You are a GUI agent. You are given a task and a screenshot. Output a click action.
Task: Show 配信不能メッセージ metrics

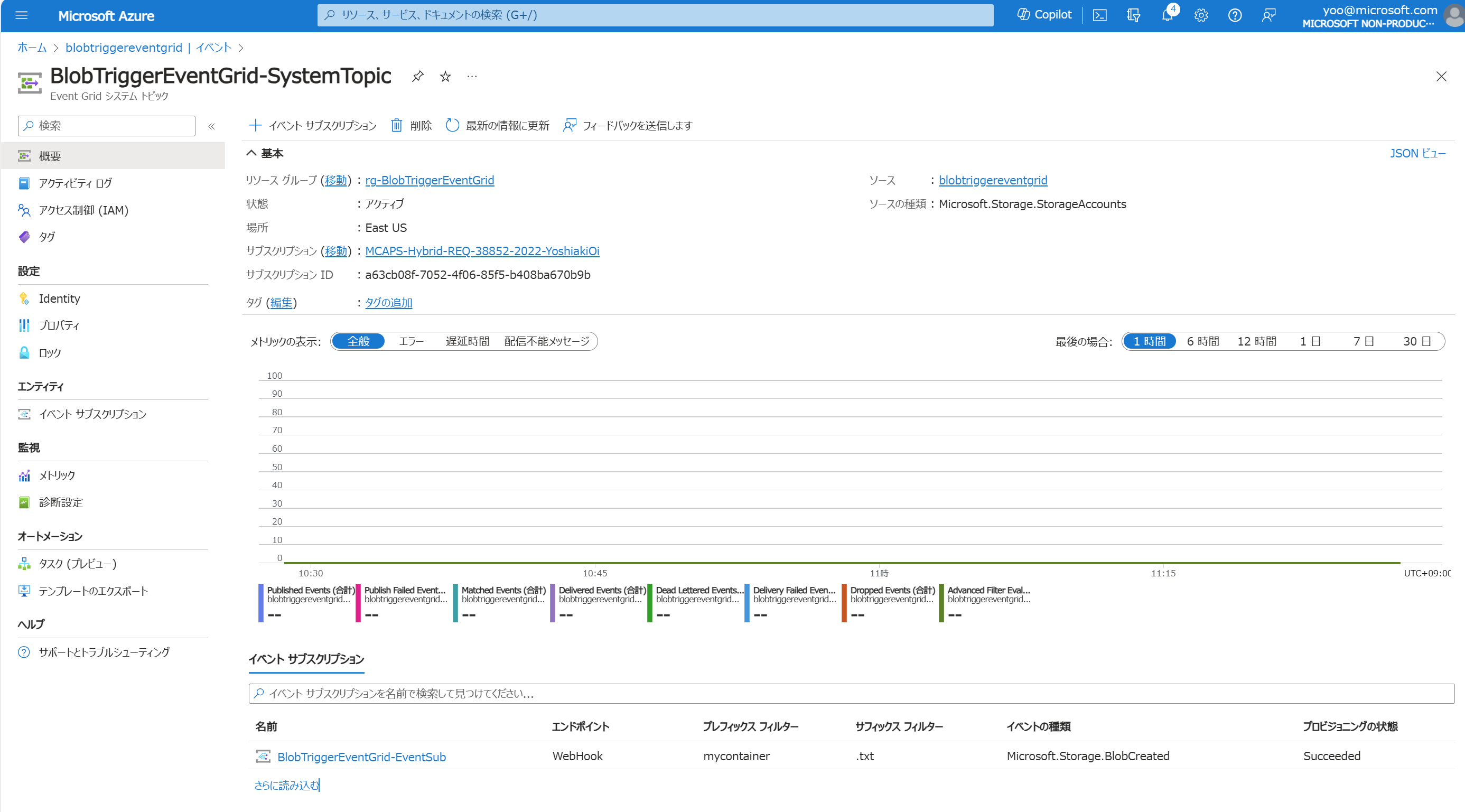point(546,341)
